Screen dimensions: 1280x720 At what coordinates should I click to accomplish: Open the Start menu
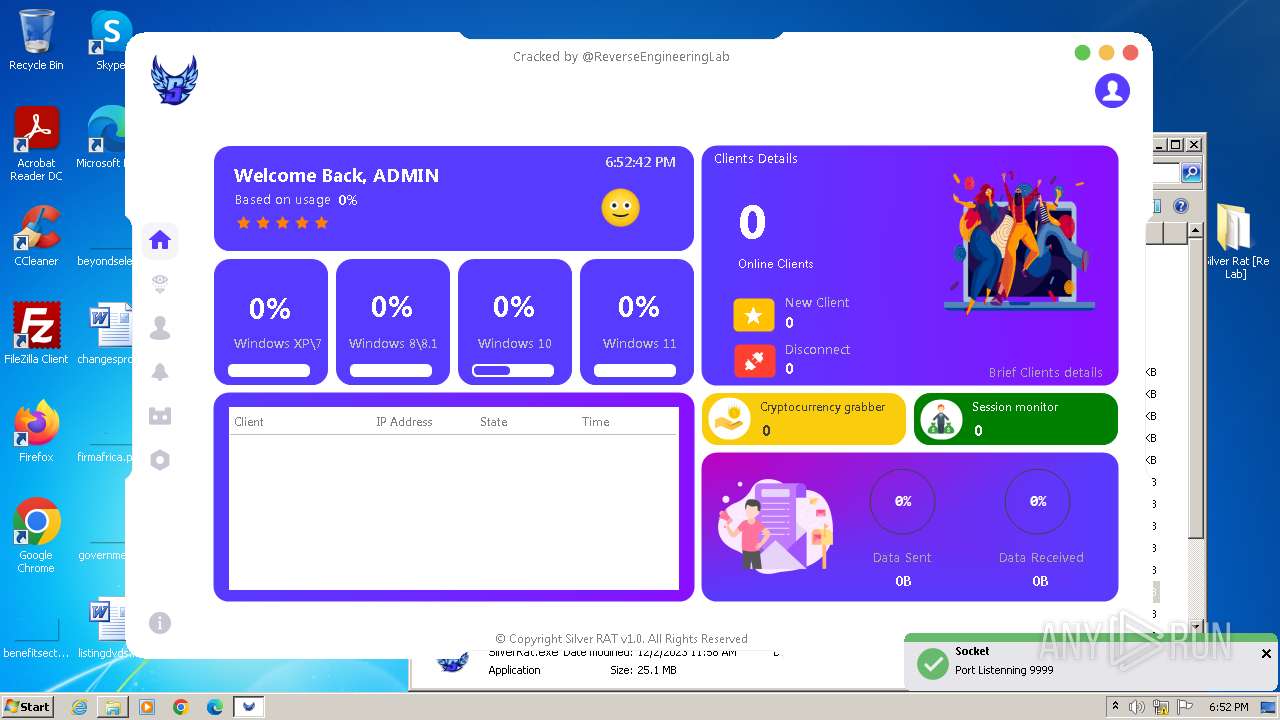pos(28,706)
